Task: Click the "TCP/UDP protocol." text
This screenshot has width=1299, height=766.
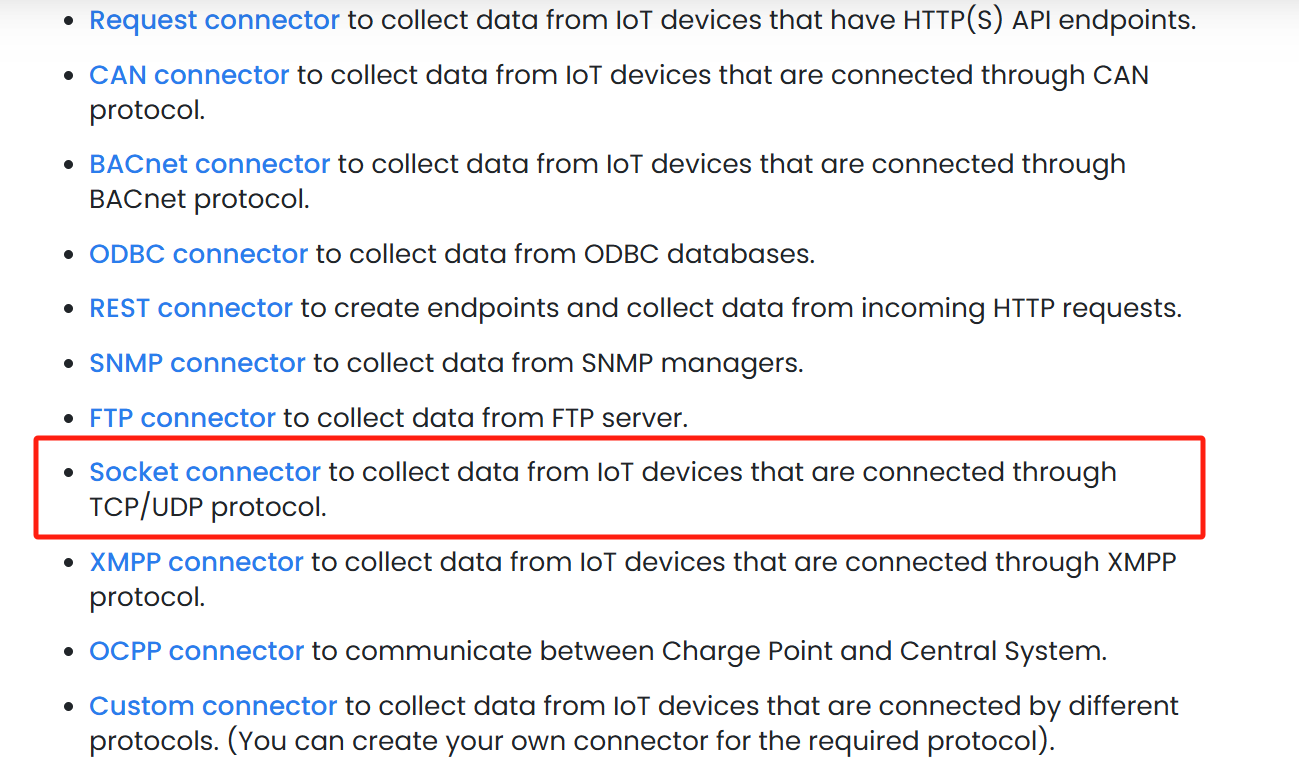Action: point(208,507)
